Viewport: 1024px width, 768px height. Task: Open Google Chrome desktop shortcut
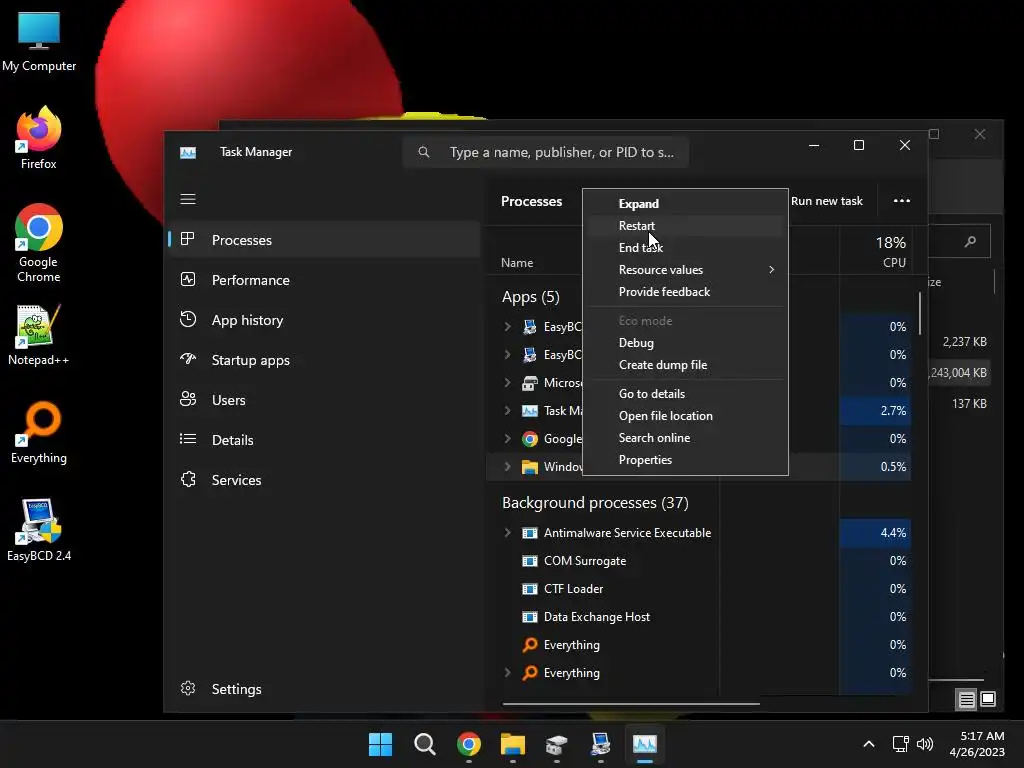[x=39, y=243]
